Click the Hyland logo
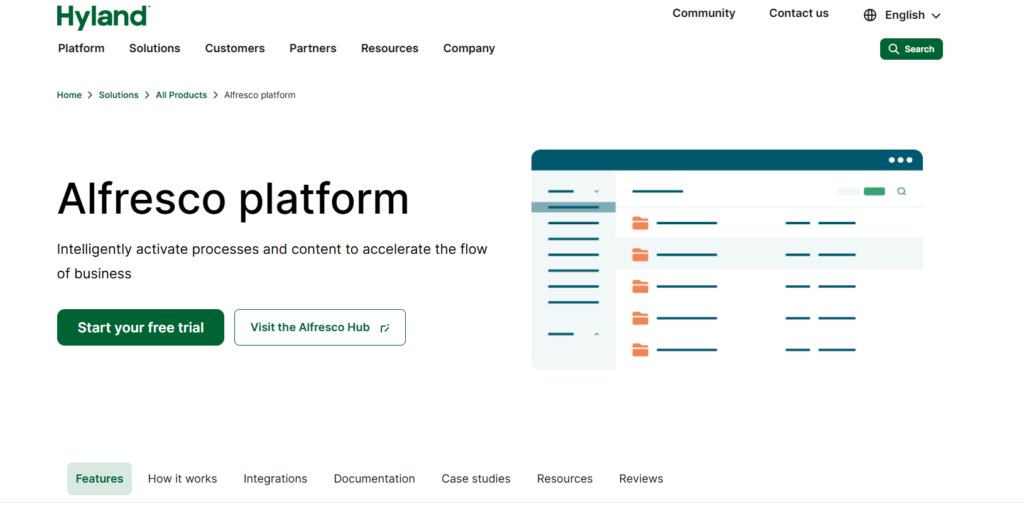 [103, 16]
